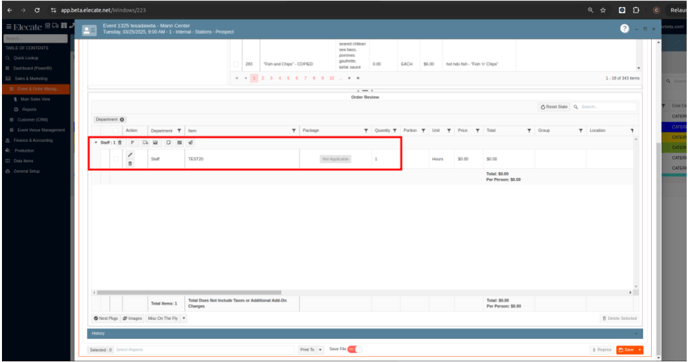The height and width of the screenshot is (362, 688).
Task: Click the Delete Selected button
Action: pyautogui.click(x=619, y=318)
